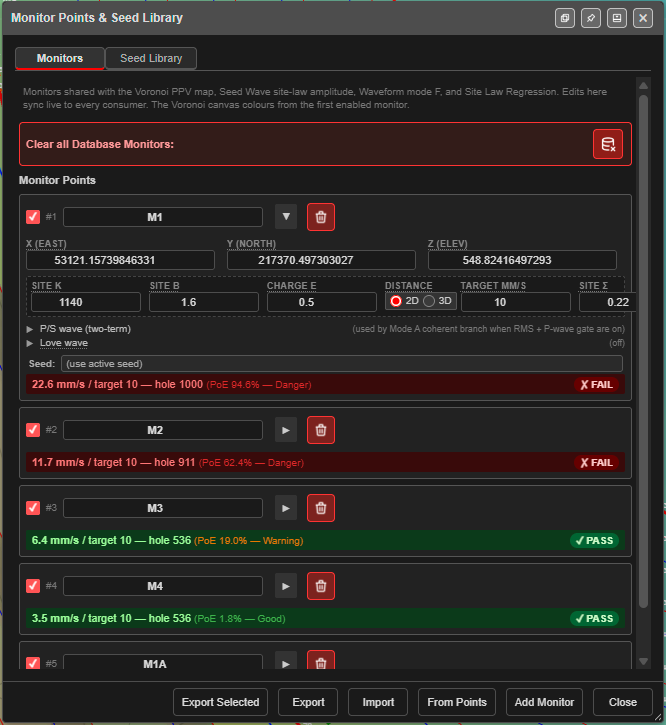666x725 pixels.
Task: Click the 'Clear all Database Monitors:' label
Action: (x=100, y=144)
